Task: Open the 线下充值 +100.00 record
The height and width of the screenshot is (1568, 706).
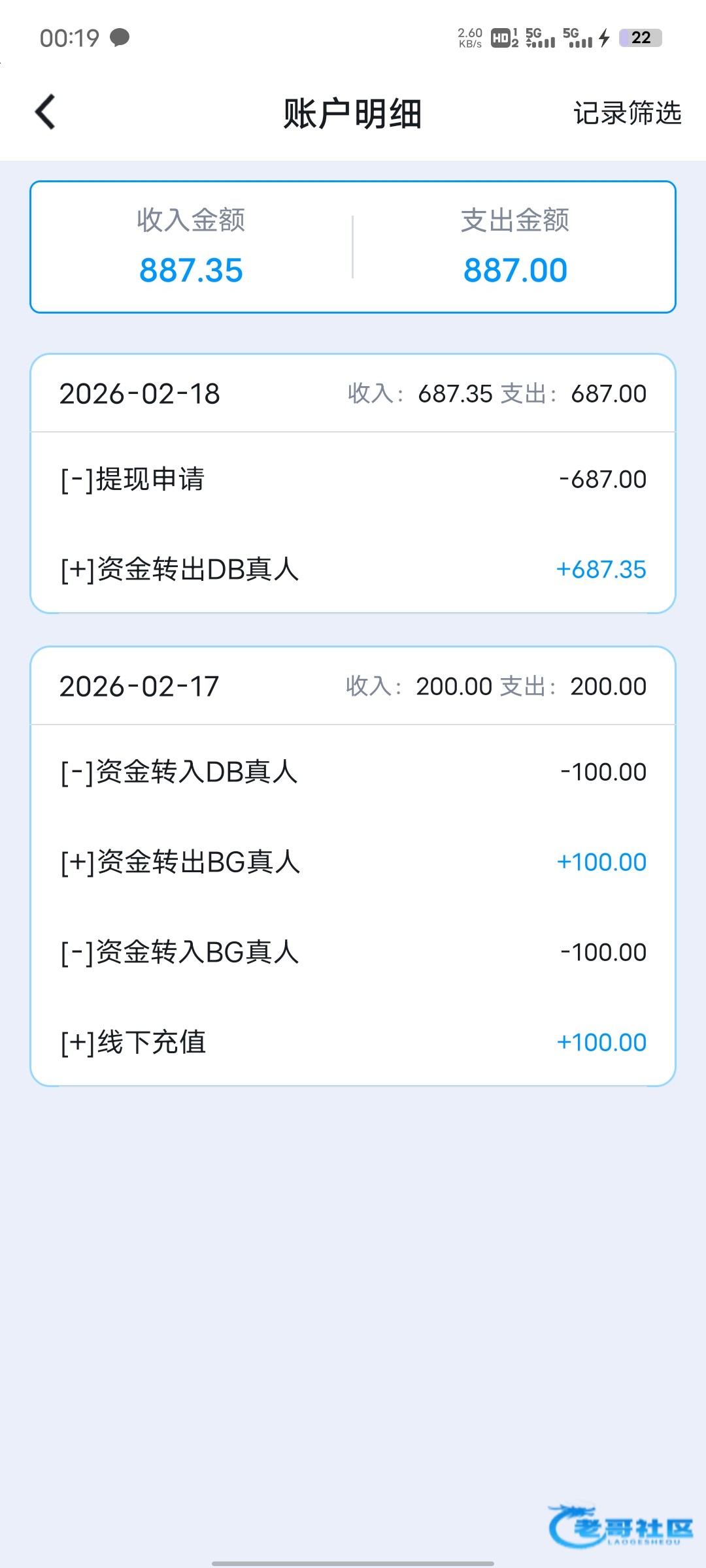Action: coord(353,1043)
